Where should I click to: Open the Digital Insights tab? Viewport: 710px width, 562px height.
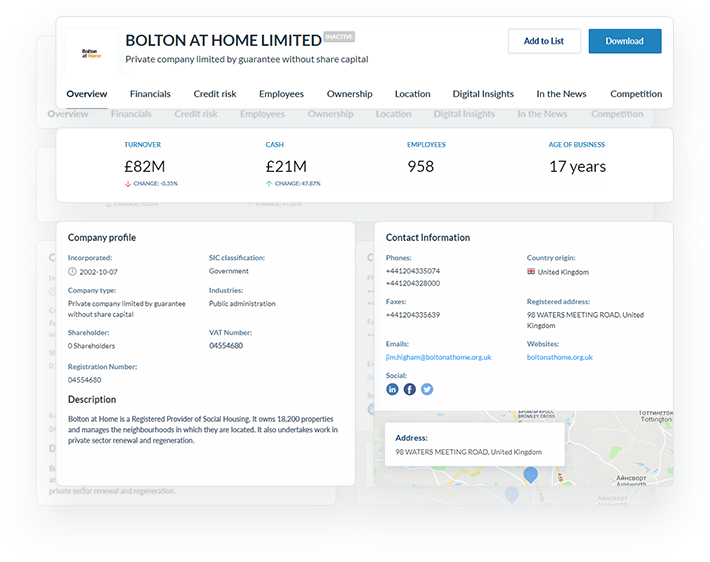click(483, 94)
